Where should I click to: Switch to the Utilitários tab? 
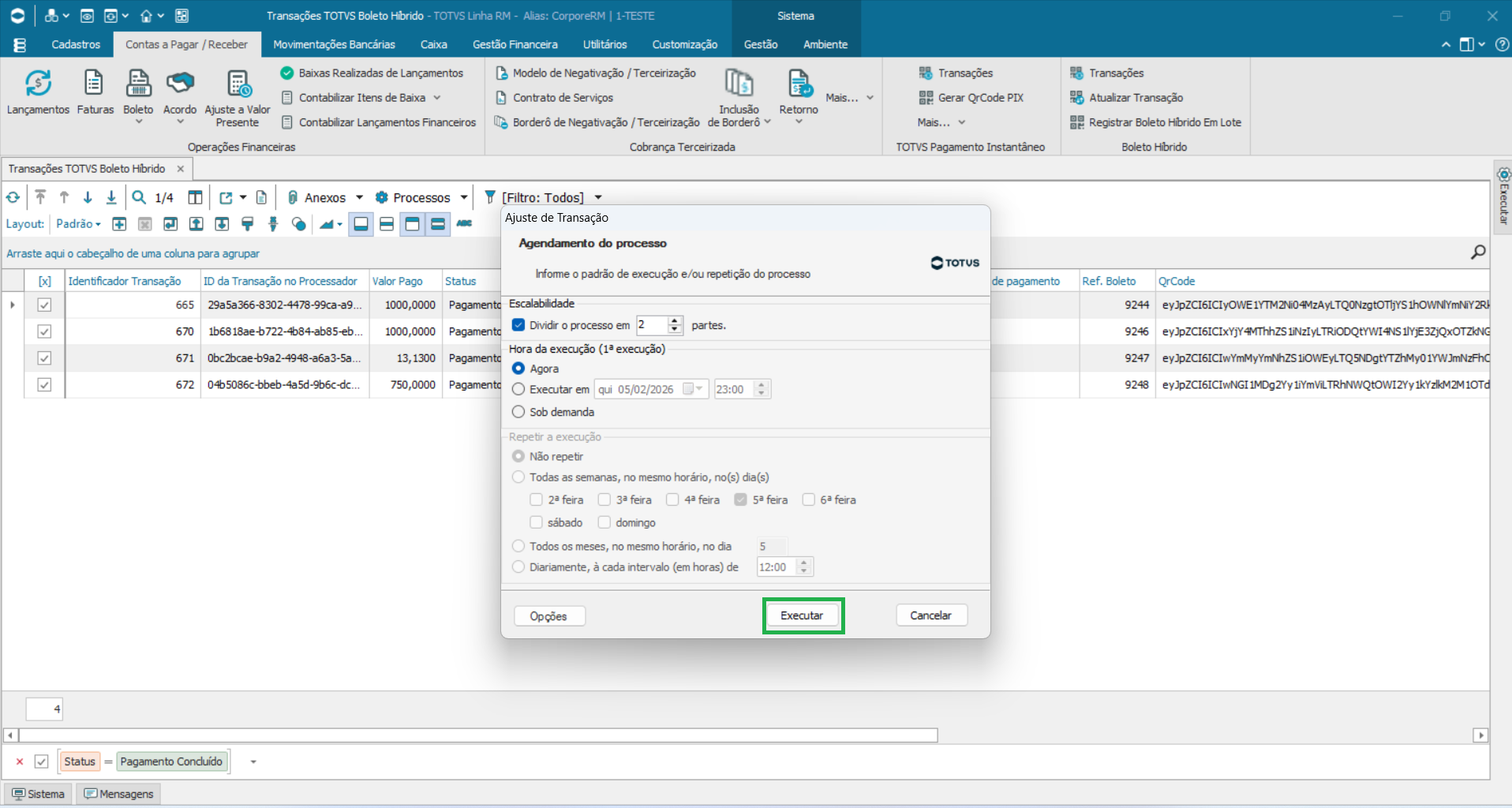coord(604,45)
